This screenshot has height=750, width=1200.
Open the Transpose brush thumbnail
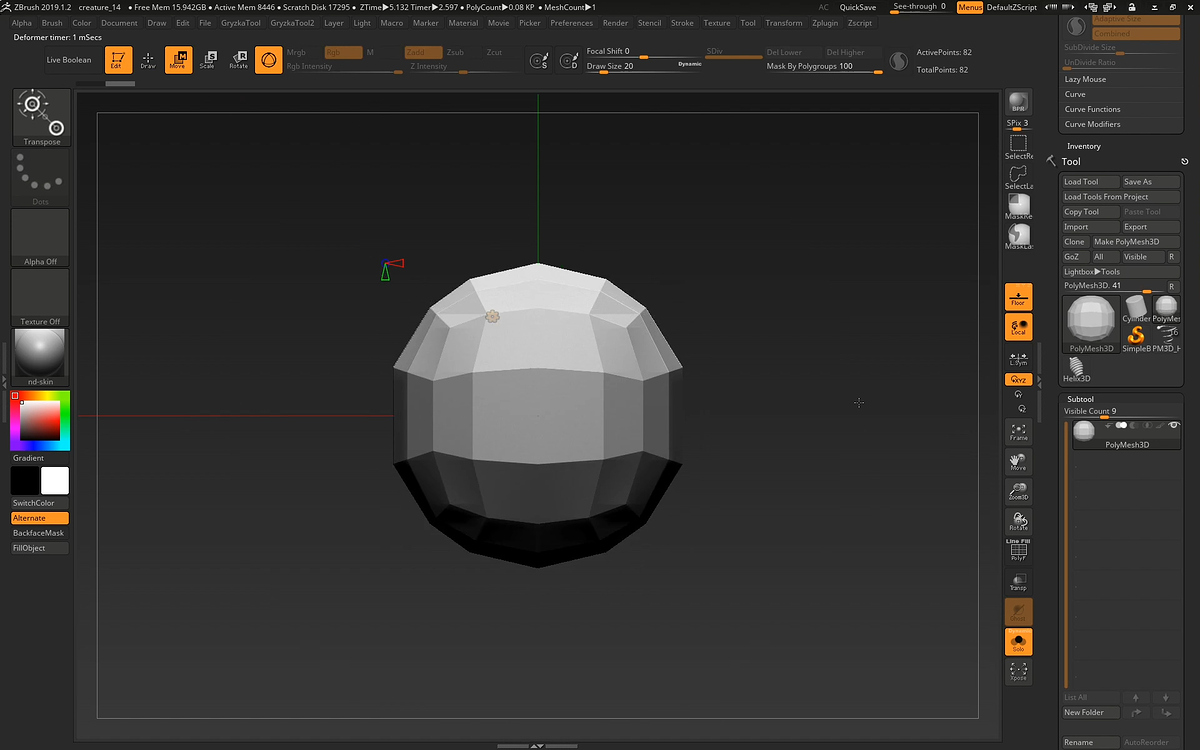(42, 117)
